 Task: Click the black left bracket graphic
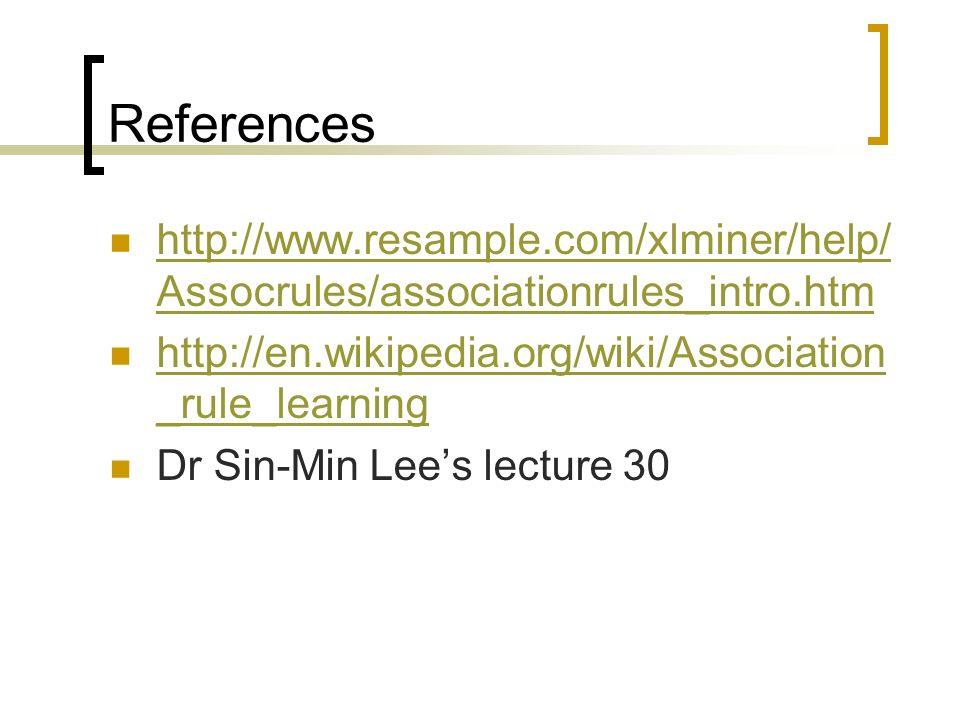[93, 115]
